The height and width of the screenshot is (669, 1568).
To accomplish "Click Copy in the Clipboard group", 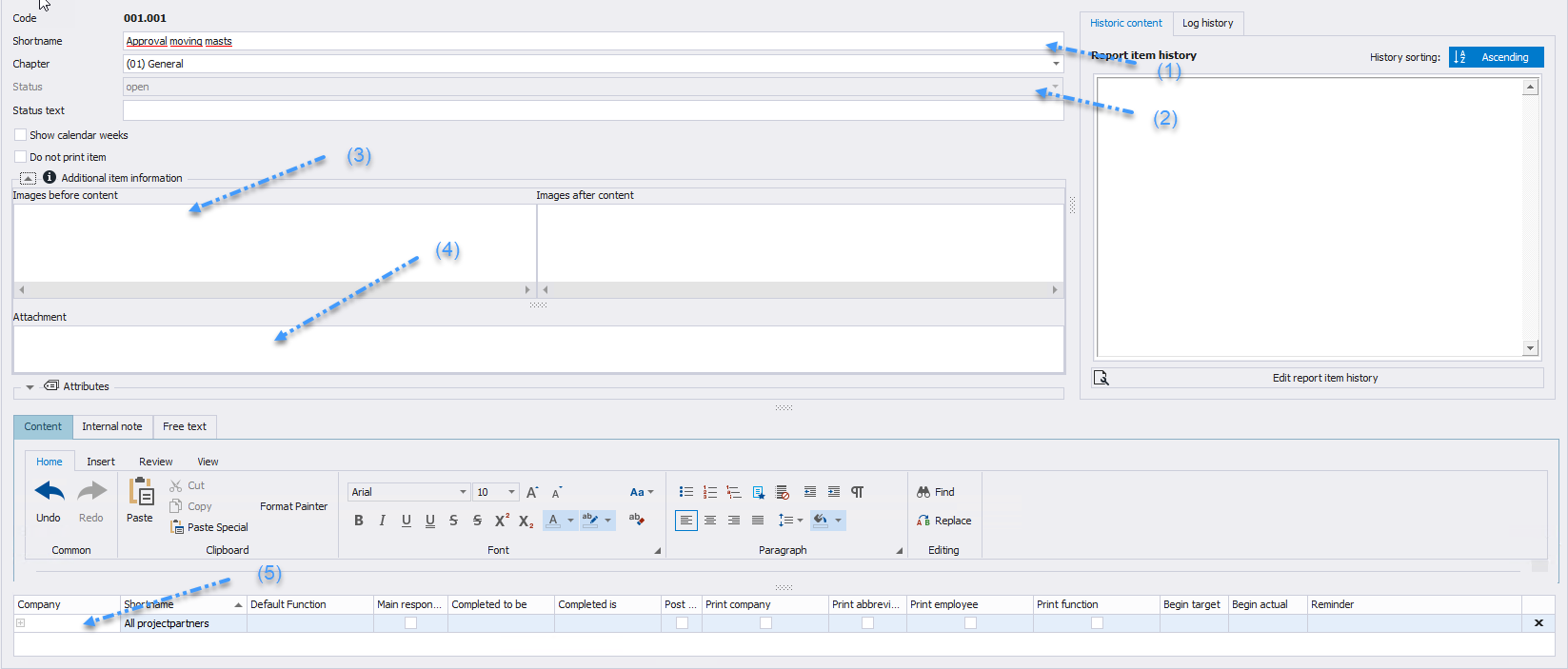I will pos(190,506).
